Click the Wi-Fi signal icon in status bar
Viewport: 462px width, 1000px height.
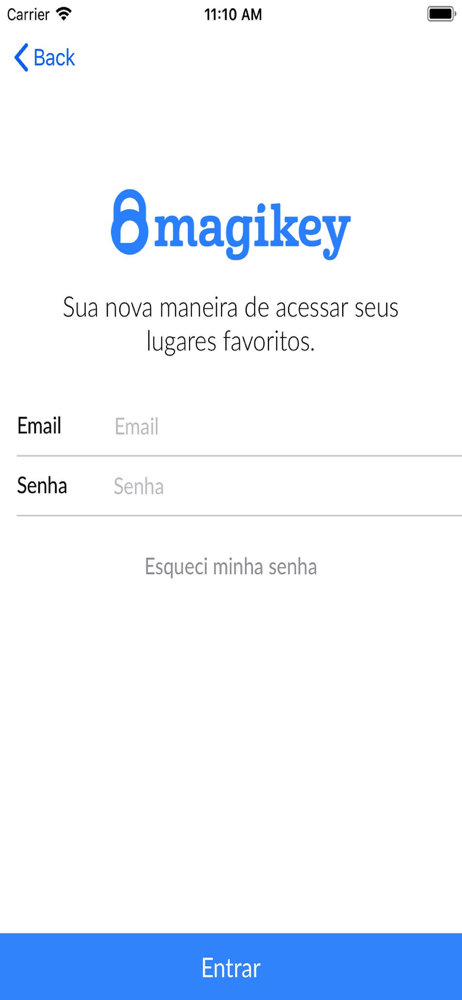click(x=64, y=13)
